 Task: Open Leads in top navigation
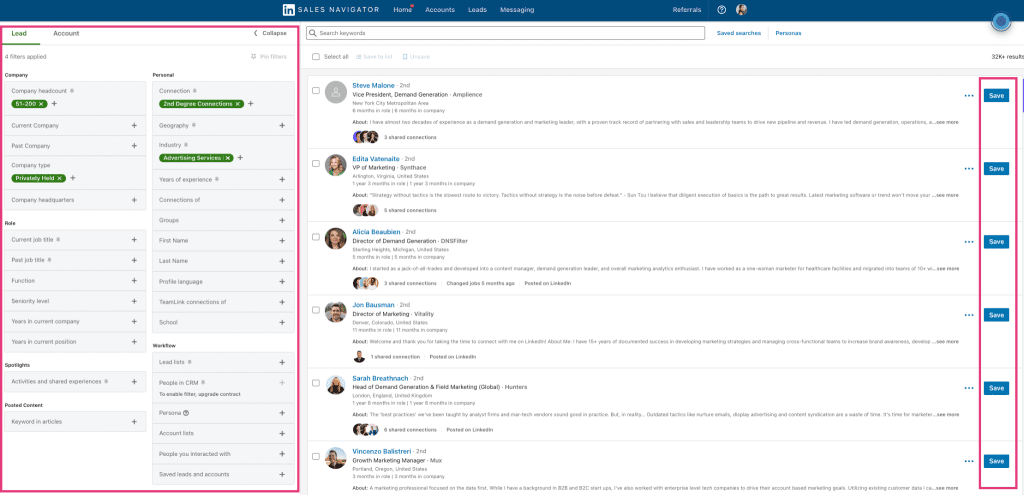(x=477, y=10)
